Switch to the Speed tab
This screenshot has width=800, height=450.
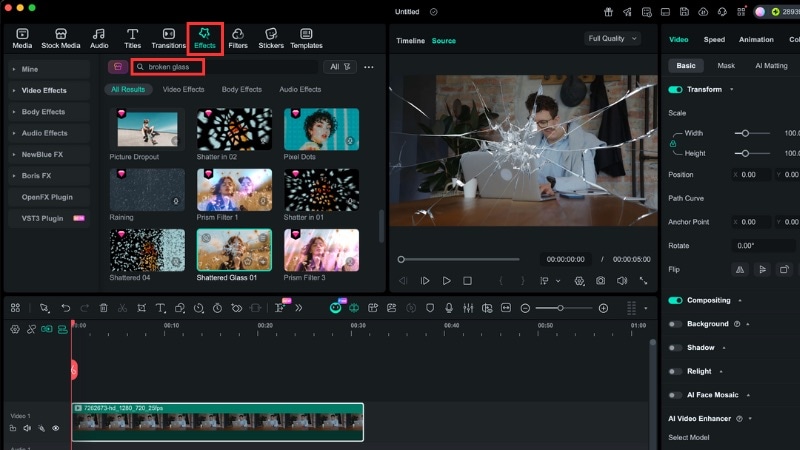[x=714, y=39]
